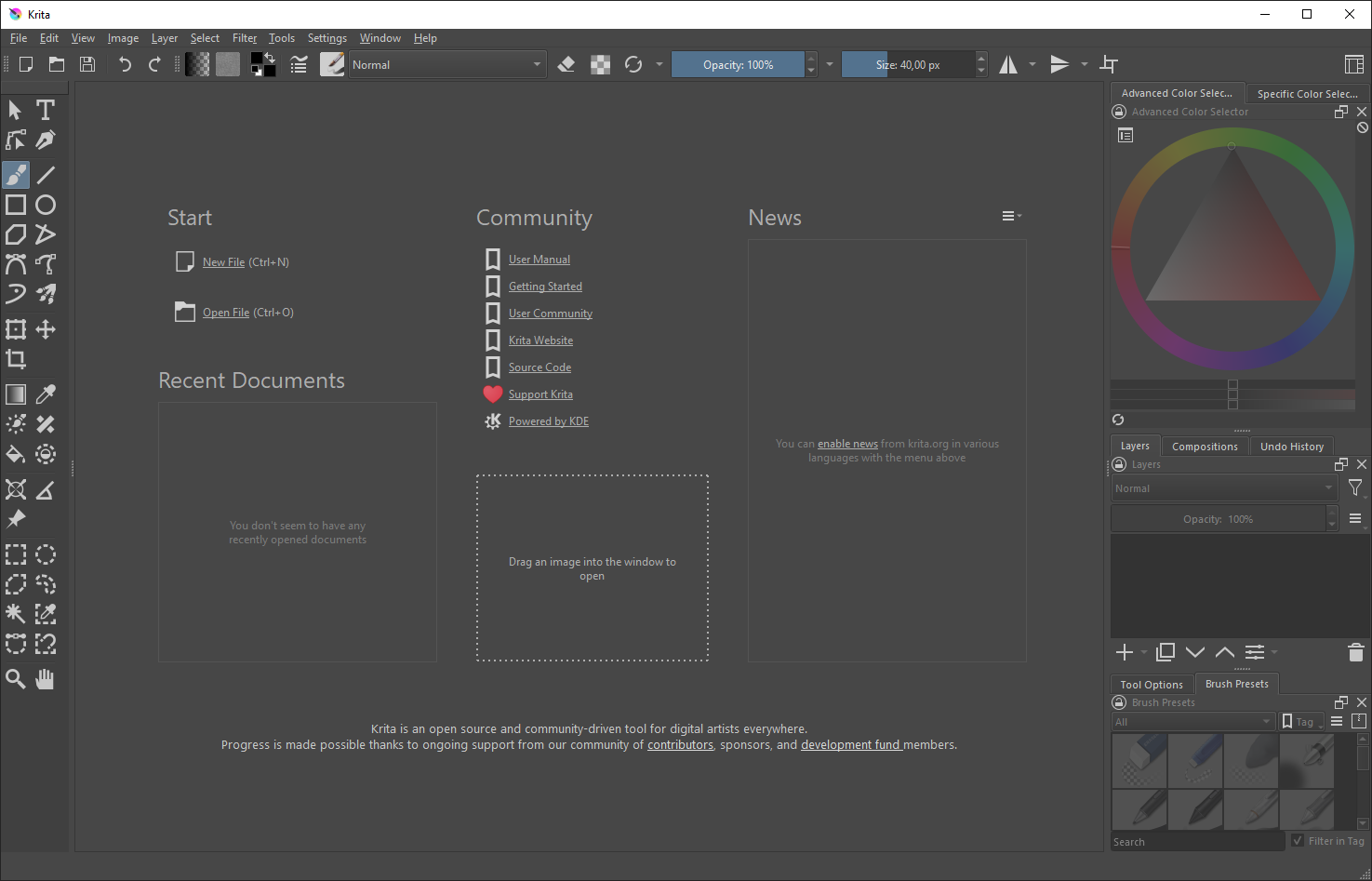This screenshot has width=1372, height=881.
Task: Click the brush preset Search field
Action: [x=1198, y=841]
